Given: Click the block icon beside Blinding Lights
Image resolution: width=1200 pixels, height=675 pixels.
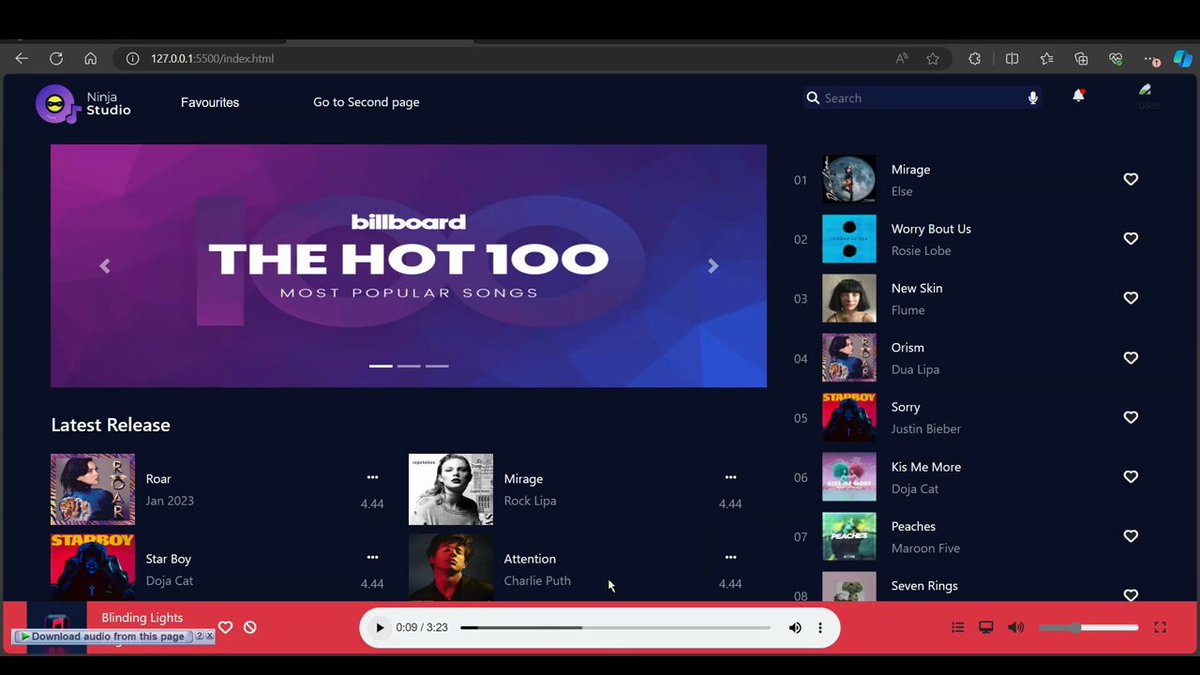Looking at the screenshot, I should [x=250, y=627].
